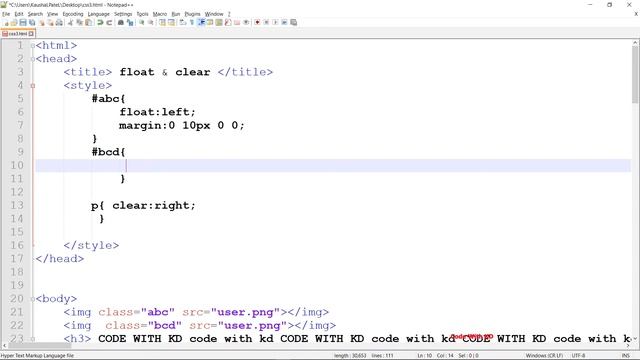
Task: Stop macro recording toolbar icon
Action: click(266, 22)
